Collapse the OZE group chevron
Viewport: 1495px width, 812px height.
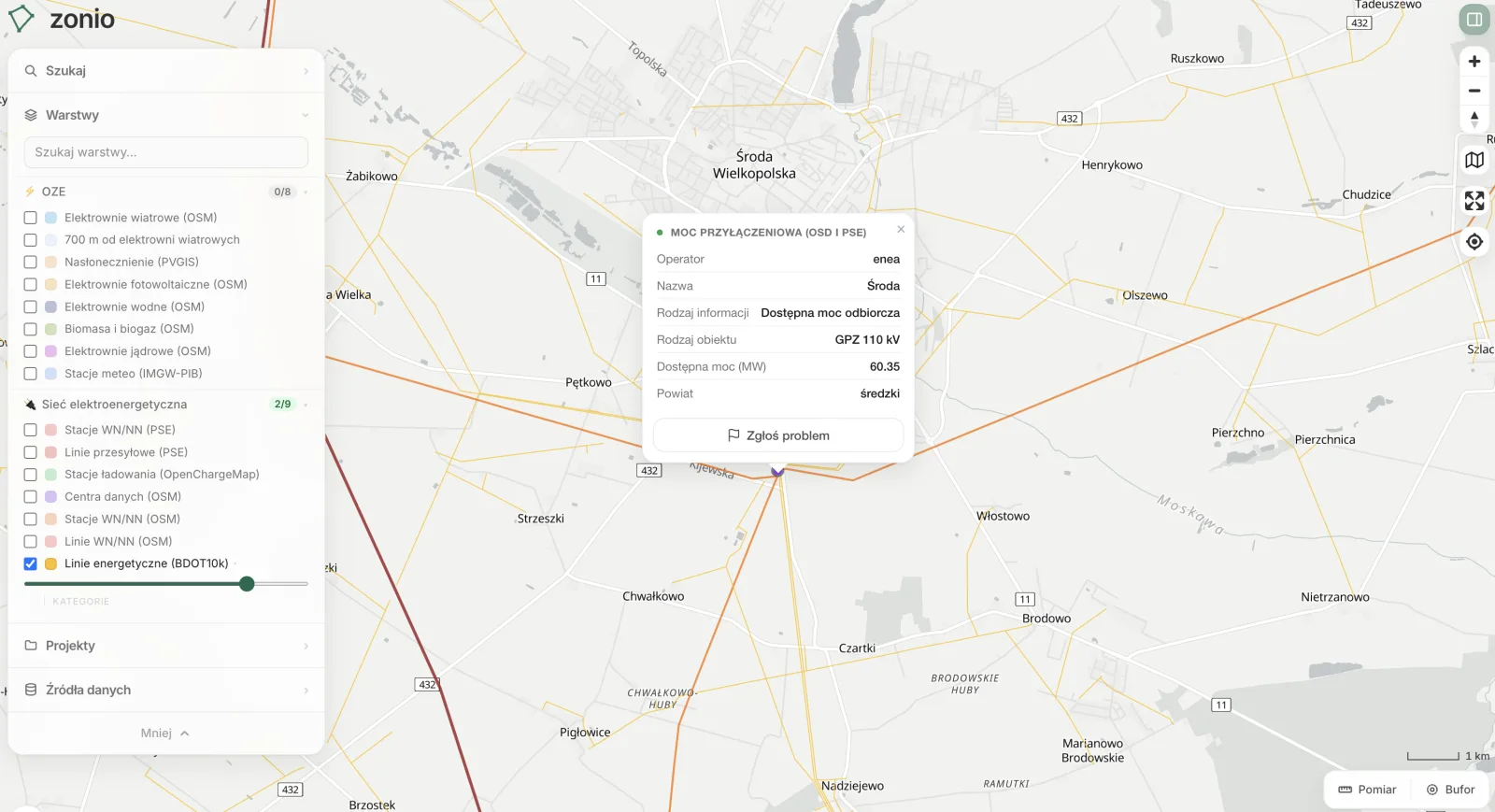[306, 192]
